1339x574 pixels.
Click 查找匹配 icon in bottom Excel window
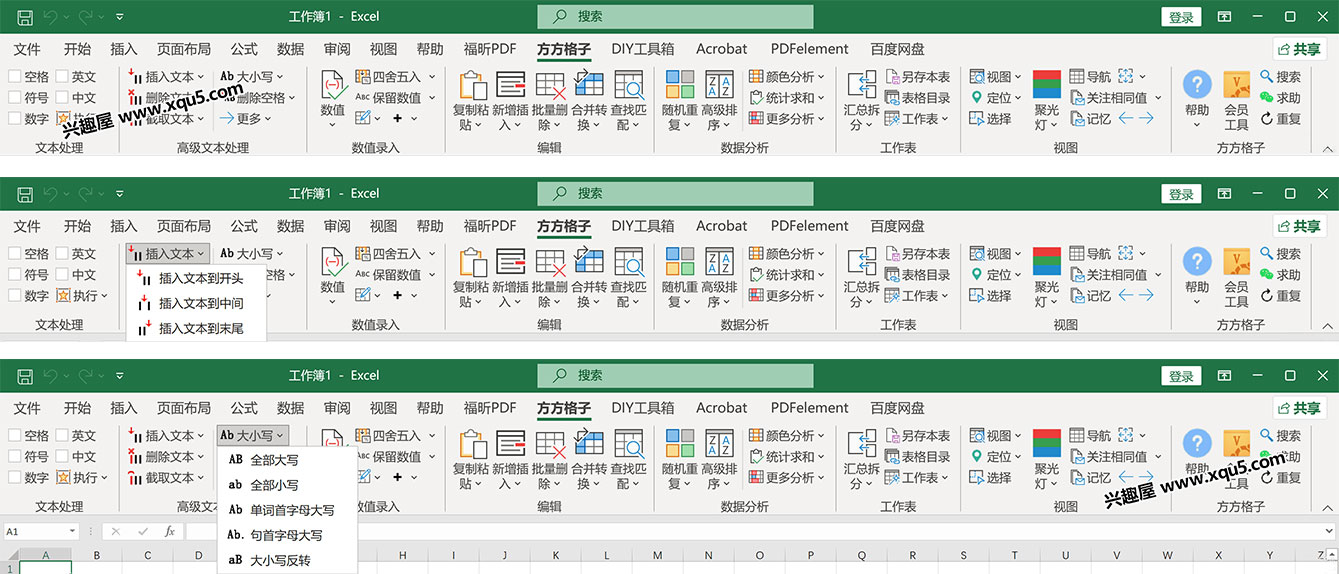(629, 444)
